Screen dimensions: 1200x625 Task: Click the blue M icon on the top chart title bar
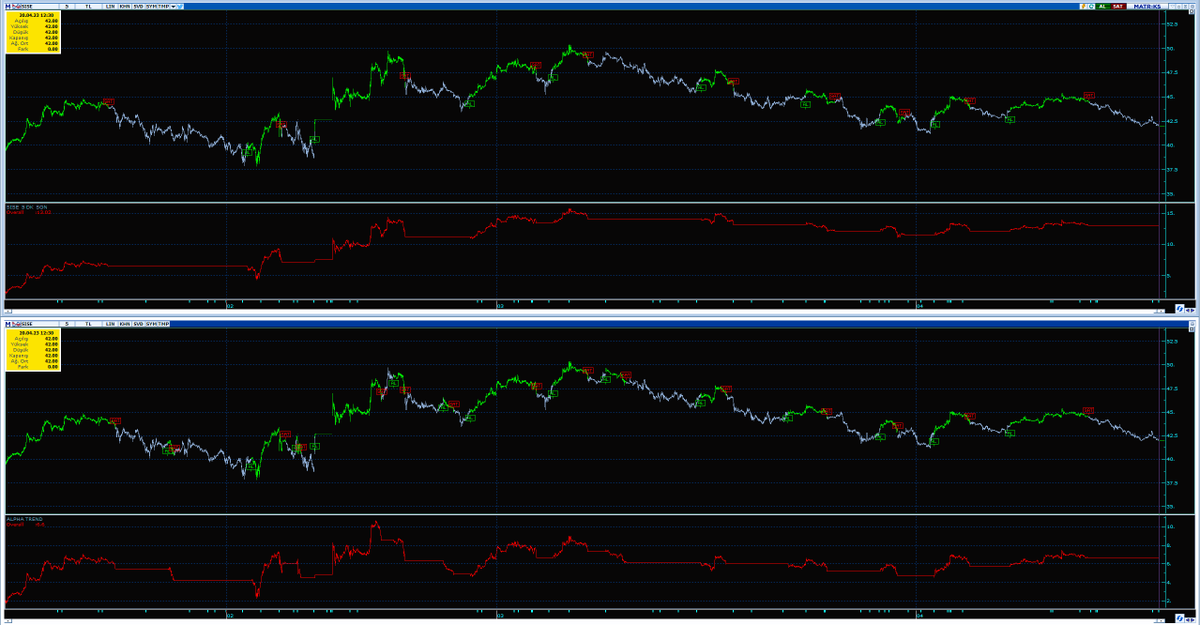pyautogui.click(x=9, y=5)
